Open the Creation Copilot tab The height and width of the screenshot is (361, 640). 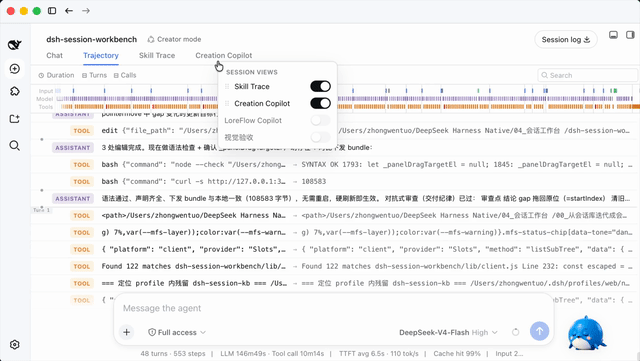224,56
